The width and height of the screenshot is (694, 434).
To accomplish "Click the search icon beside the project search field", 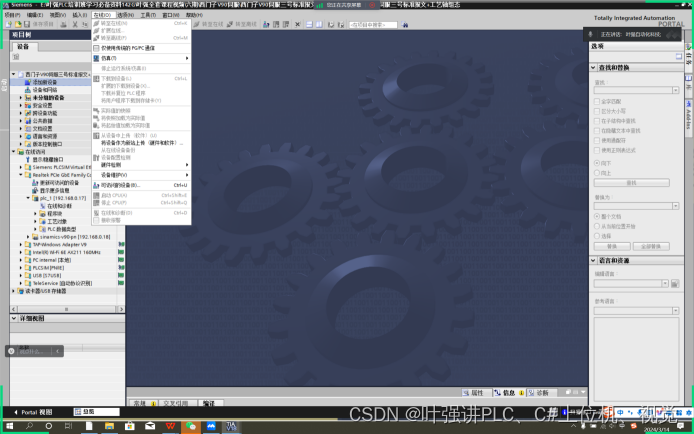I will 405,25.
